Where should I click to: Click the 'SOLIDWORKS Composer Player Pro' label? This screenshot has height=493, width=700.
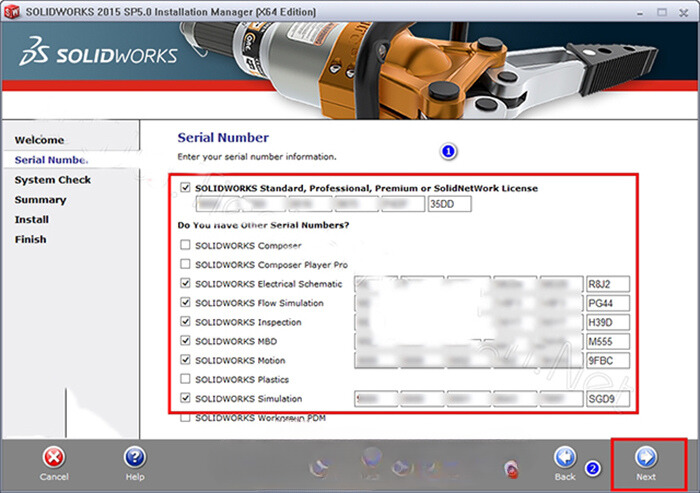(271, 265)
